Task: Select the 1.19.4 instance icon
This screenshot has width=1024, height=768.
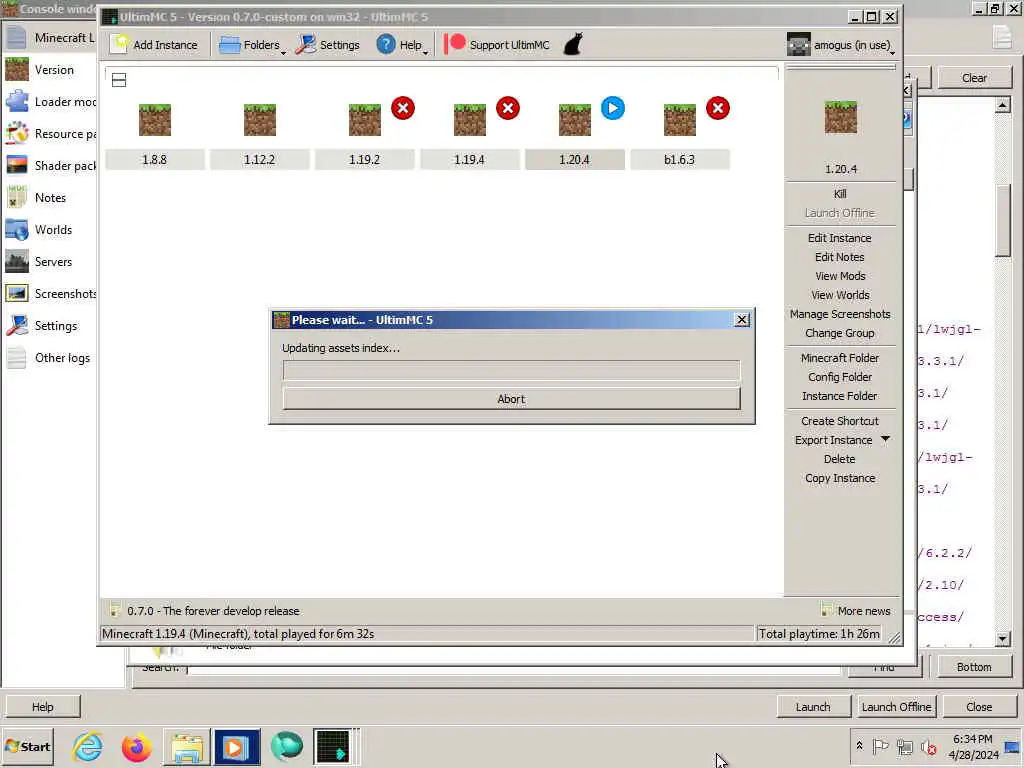Action: 470,120
